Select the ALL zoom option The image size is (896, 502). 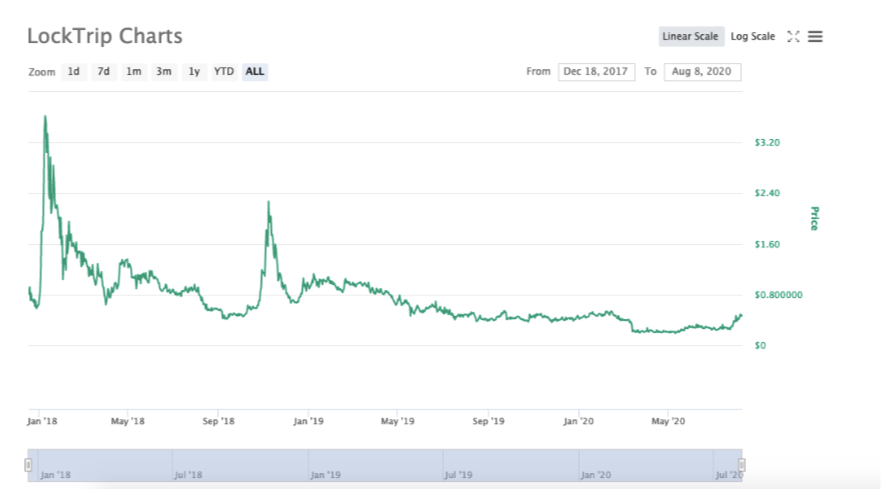[255, 71]
